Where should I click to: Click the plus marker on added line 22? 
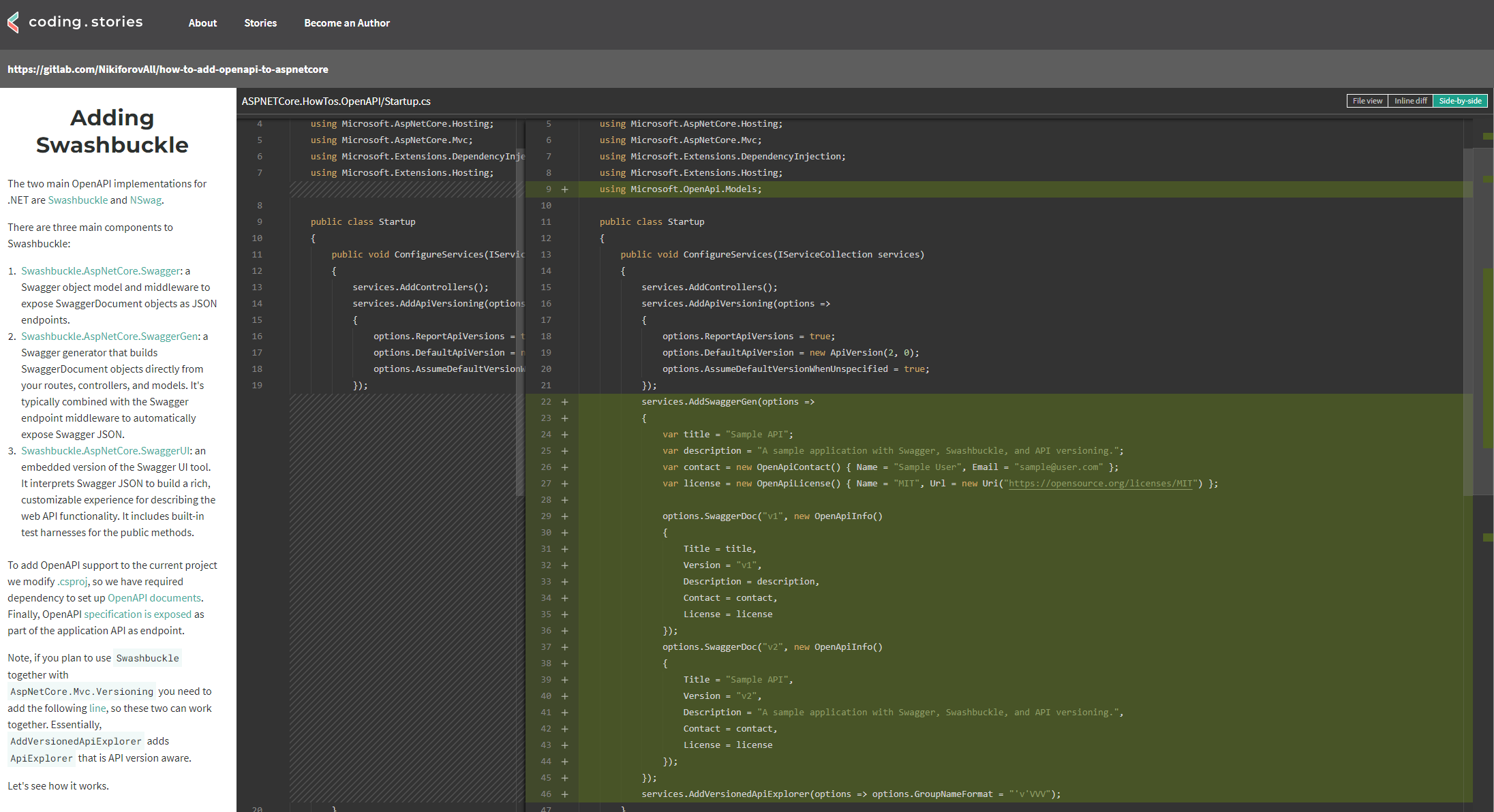564,402
